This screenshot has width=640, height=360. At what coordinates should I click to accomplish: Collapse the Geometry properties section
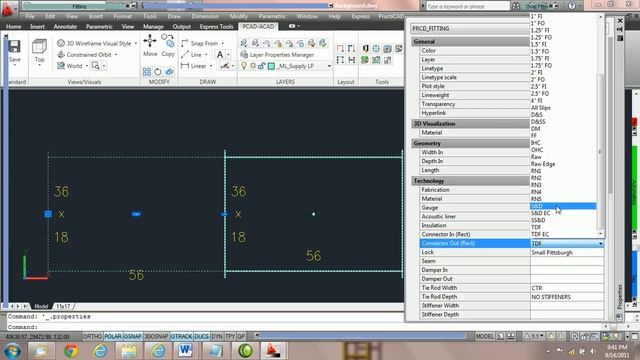470,143
